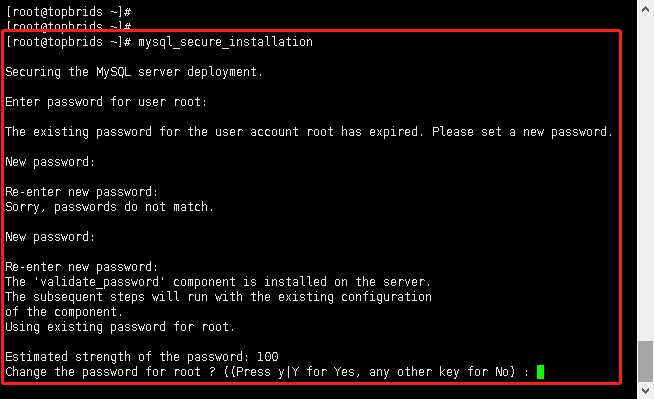The width and height of the screenshot is (654, 399).
Task: Click the 'Estimated strength of the password: 100' line
Action: [x=142, y=357]
